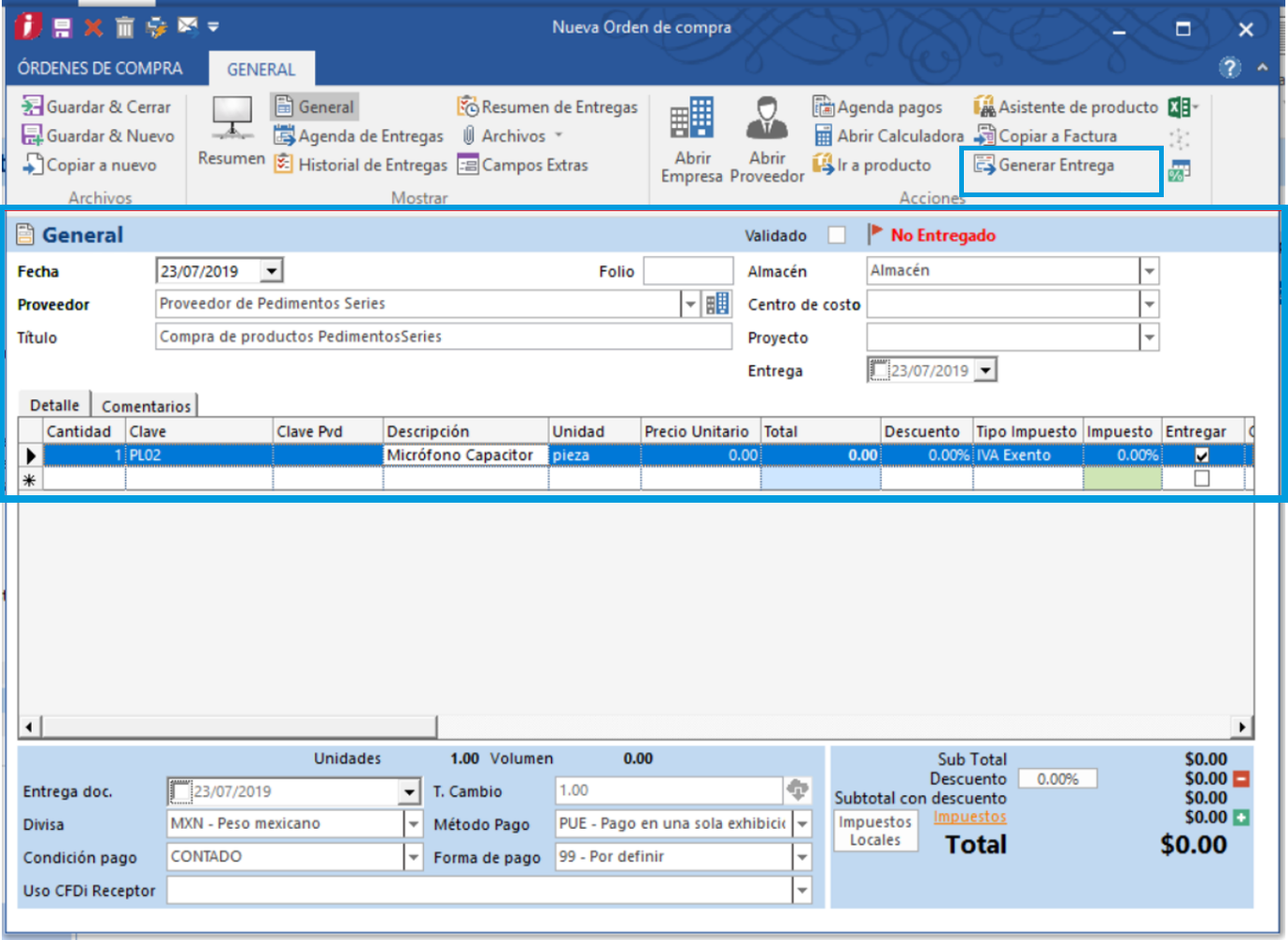Click the horizontal scrollbar right arrow
Viewport: 1288px width, 940px height.
pos(1242,727)
